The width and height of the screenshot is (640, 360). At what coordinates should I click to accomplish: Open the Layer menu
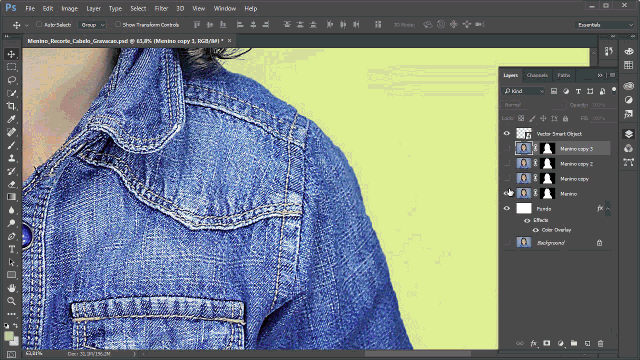point(93,9)
